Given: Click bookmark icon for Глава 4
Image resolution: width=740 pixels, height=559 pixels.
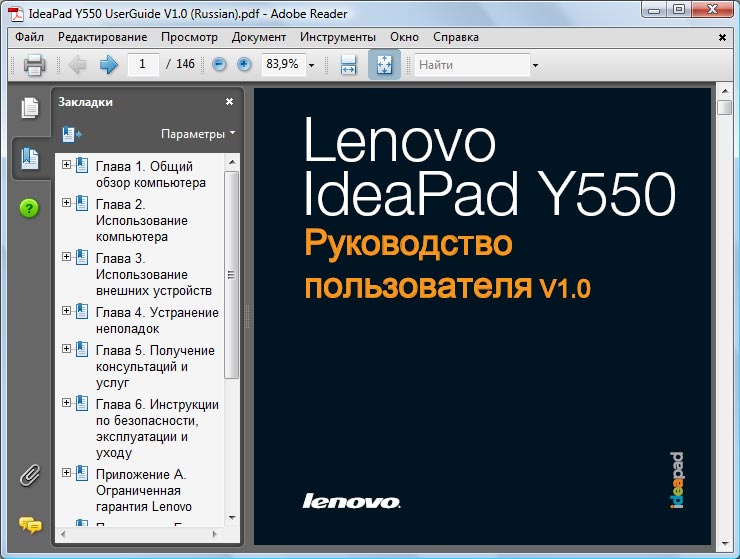Looking at the screenshot, I should point(82,311).
